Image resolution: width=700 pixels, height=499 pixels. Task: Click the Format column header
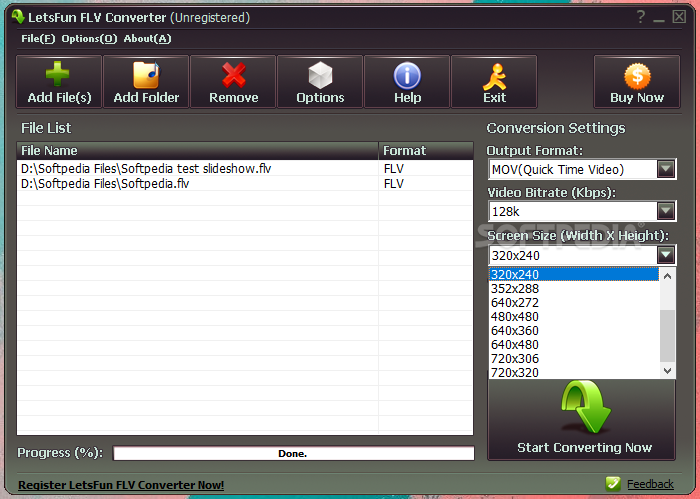[426, 151]
